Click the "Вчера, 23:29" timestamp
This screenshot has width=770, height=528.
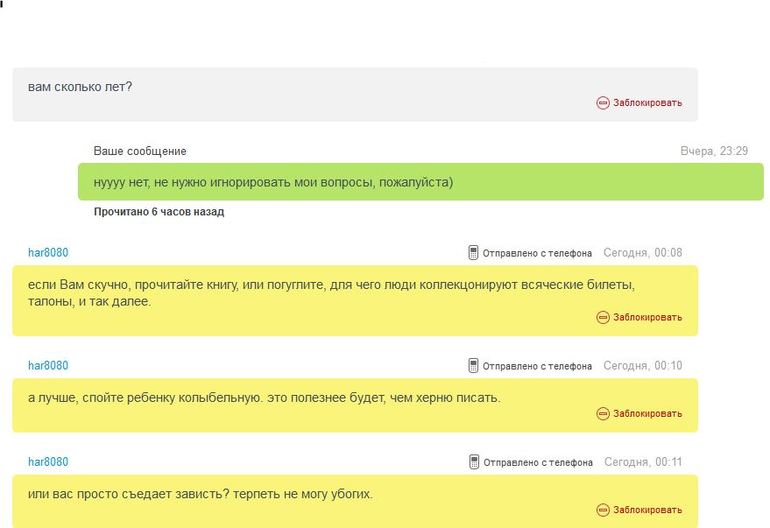pos(714,151)
